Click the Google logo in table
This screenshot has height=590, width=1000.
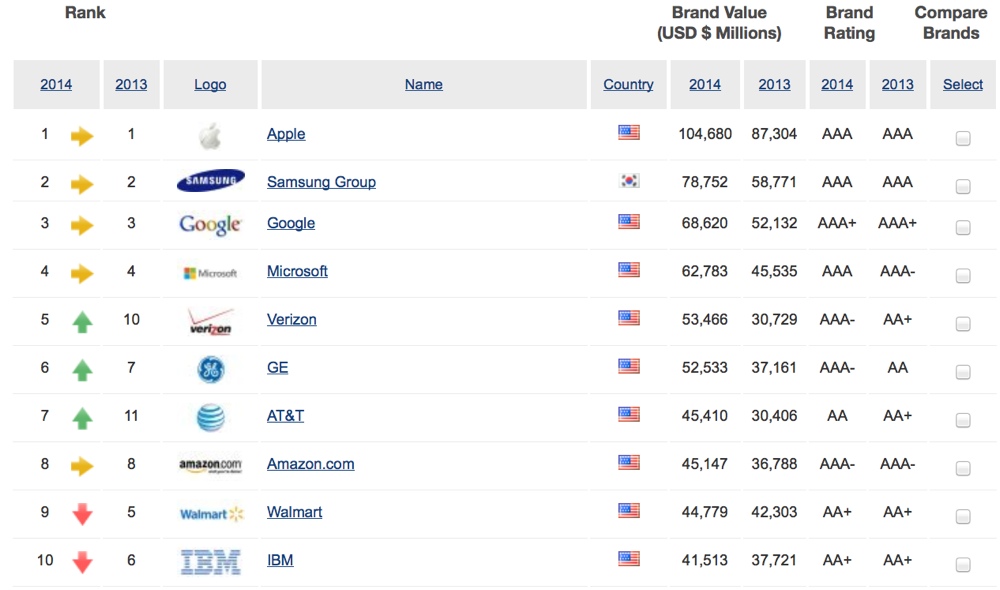pos(210,224)
